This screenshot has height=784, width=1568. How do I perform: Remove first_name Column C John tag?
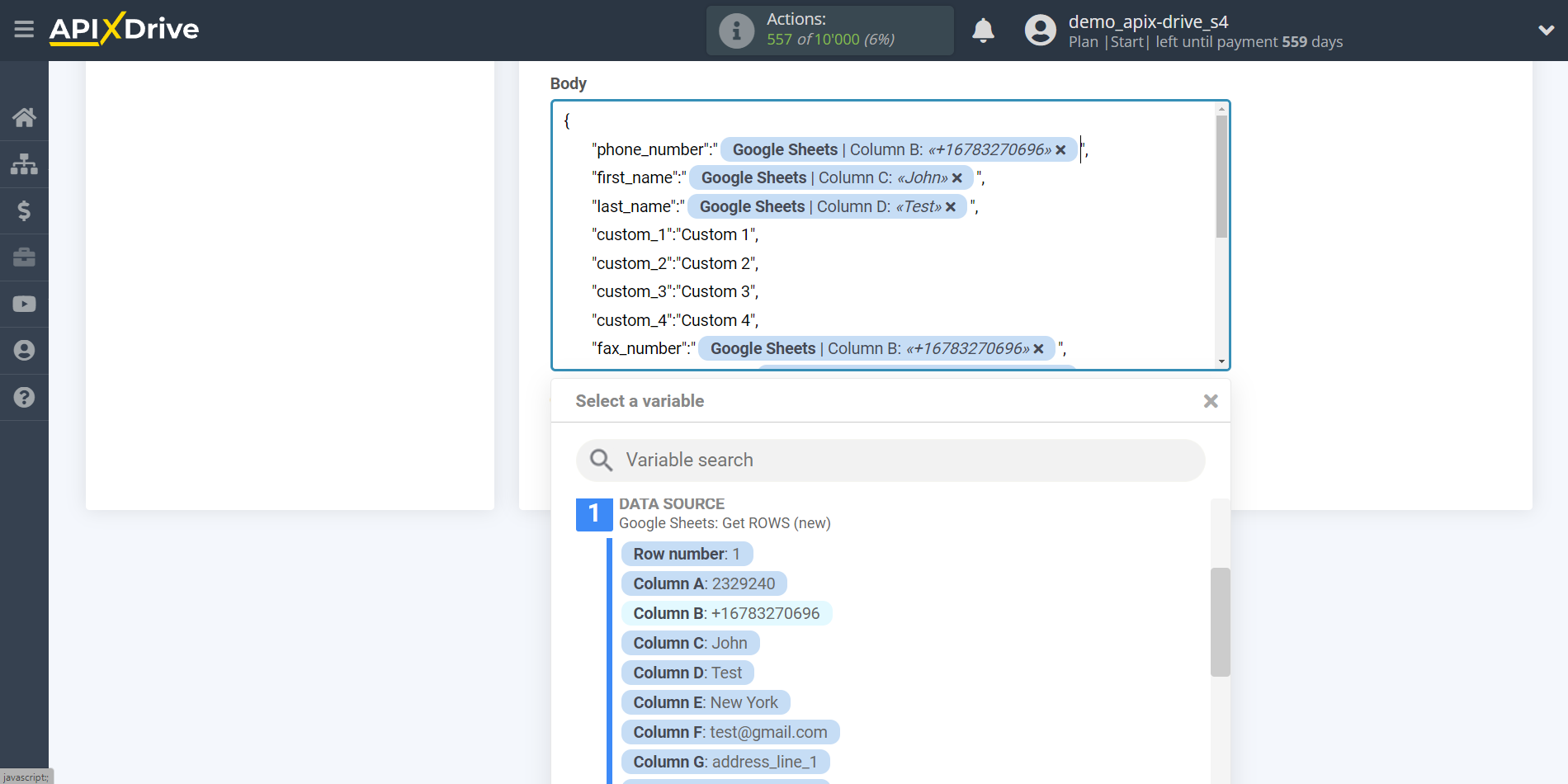tap(957, 178)
